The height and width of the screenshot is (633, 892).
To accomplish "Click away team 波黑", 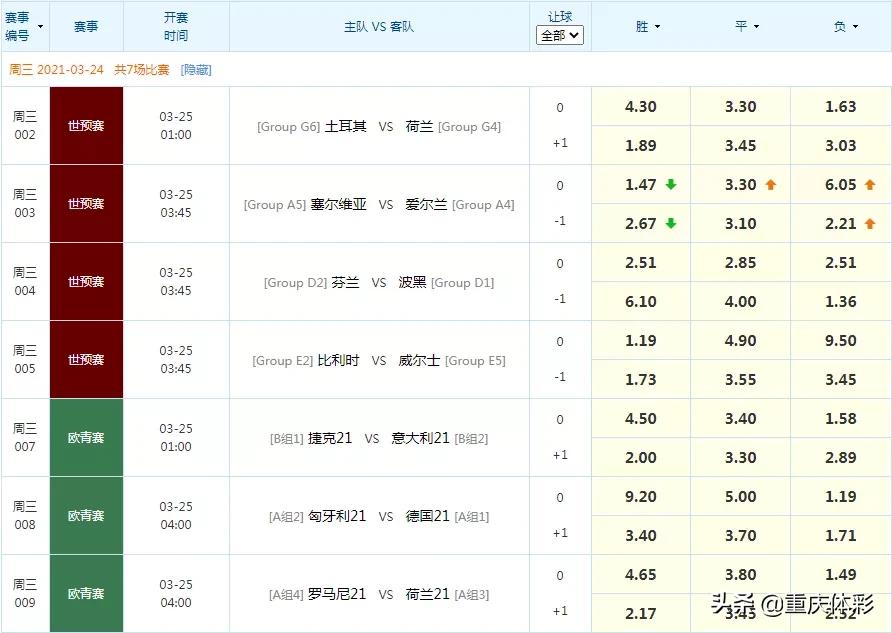I will (412, 282).
